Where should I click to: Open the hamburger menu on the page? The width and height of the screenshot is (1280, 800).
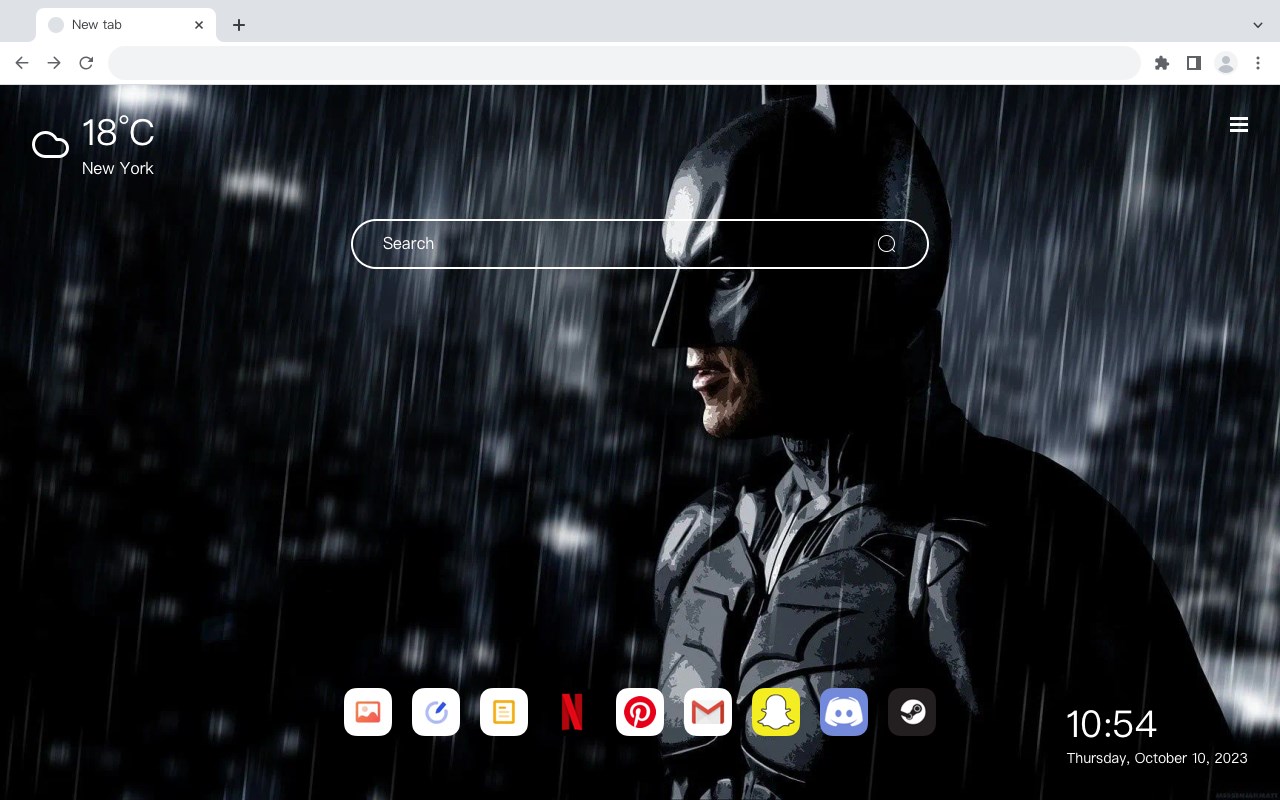1239,125
